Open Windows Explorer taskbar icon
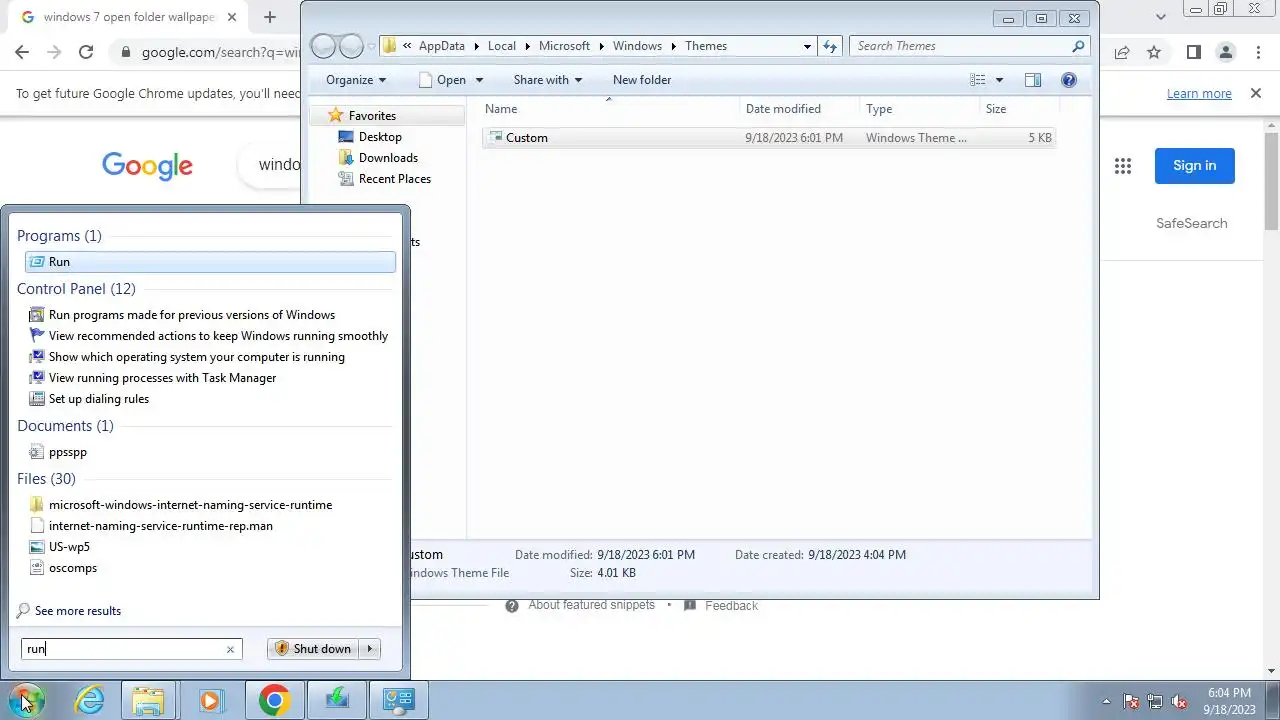The image size is (1280, 720). 148,700
